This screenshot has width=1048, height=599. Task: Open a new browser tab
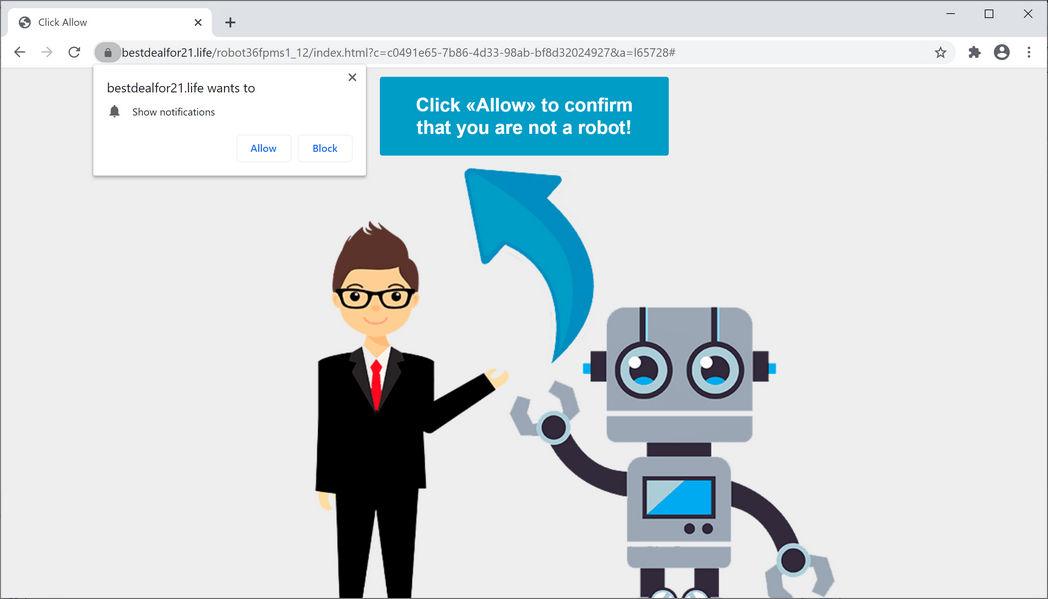pyautogui.click(x=231, y=21)
